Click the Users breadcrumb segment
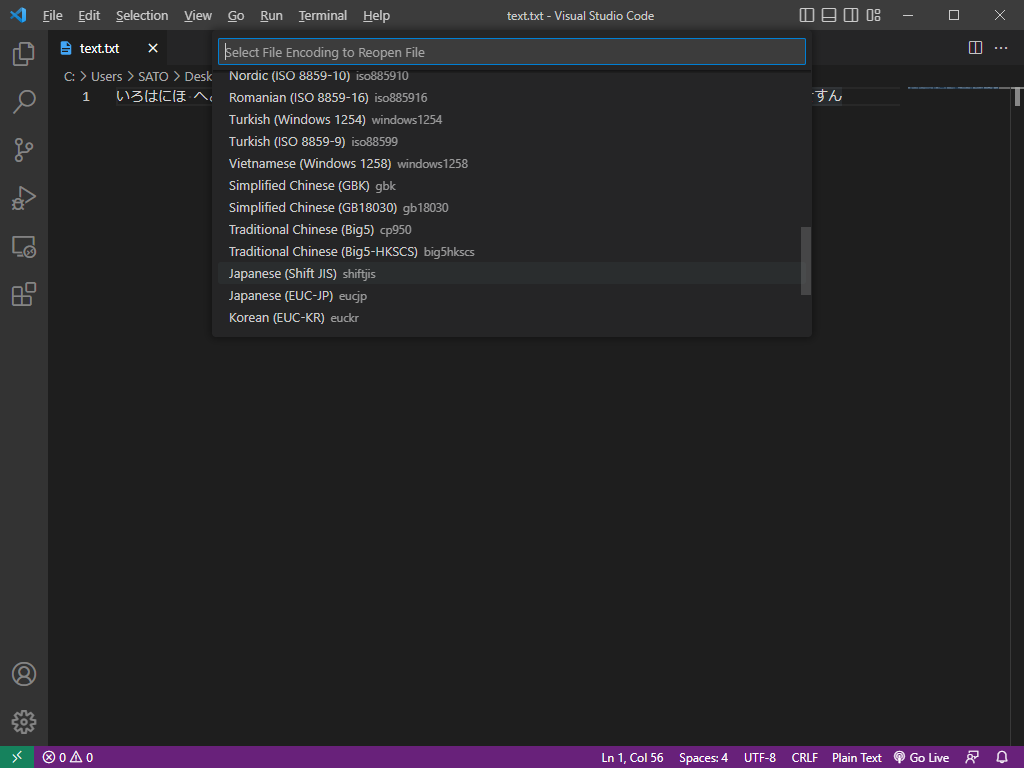Screen dimensions: 1024x768 [x=106, y=76]
